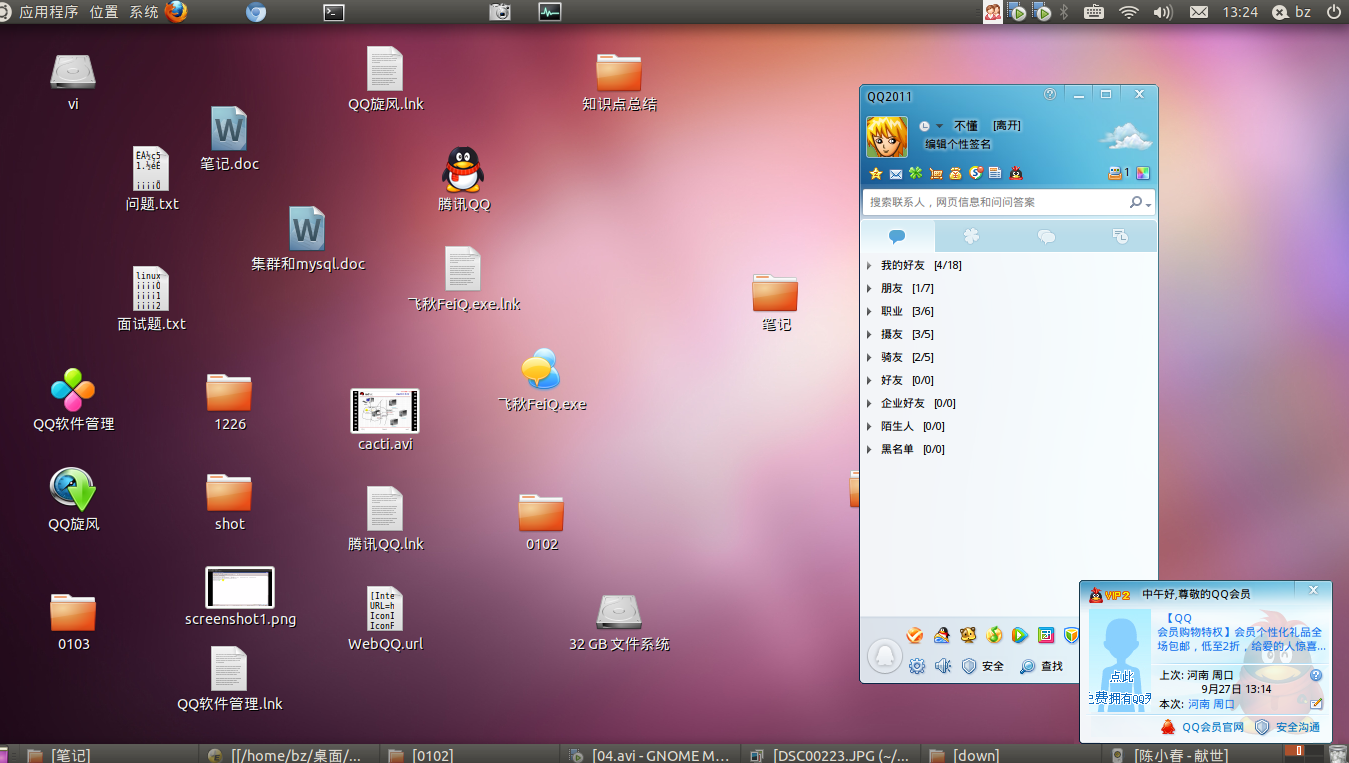Select the contacts speech-bubble tab
The width and height of the screenshot is (1349, 763).
(897, 236)
